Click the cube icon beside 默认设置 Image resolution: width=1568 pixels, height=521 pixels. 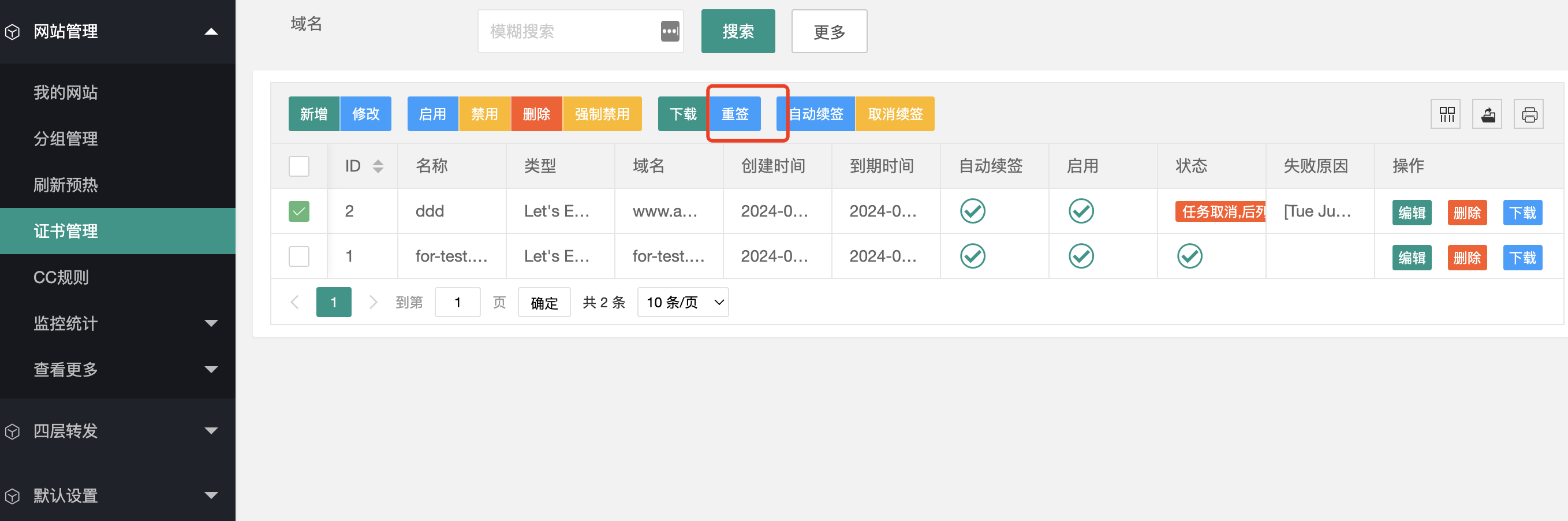point(13,496)
